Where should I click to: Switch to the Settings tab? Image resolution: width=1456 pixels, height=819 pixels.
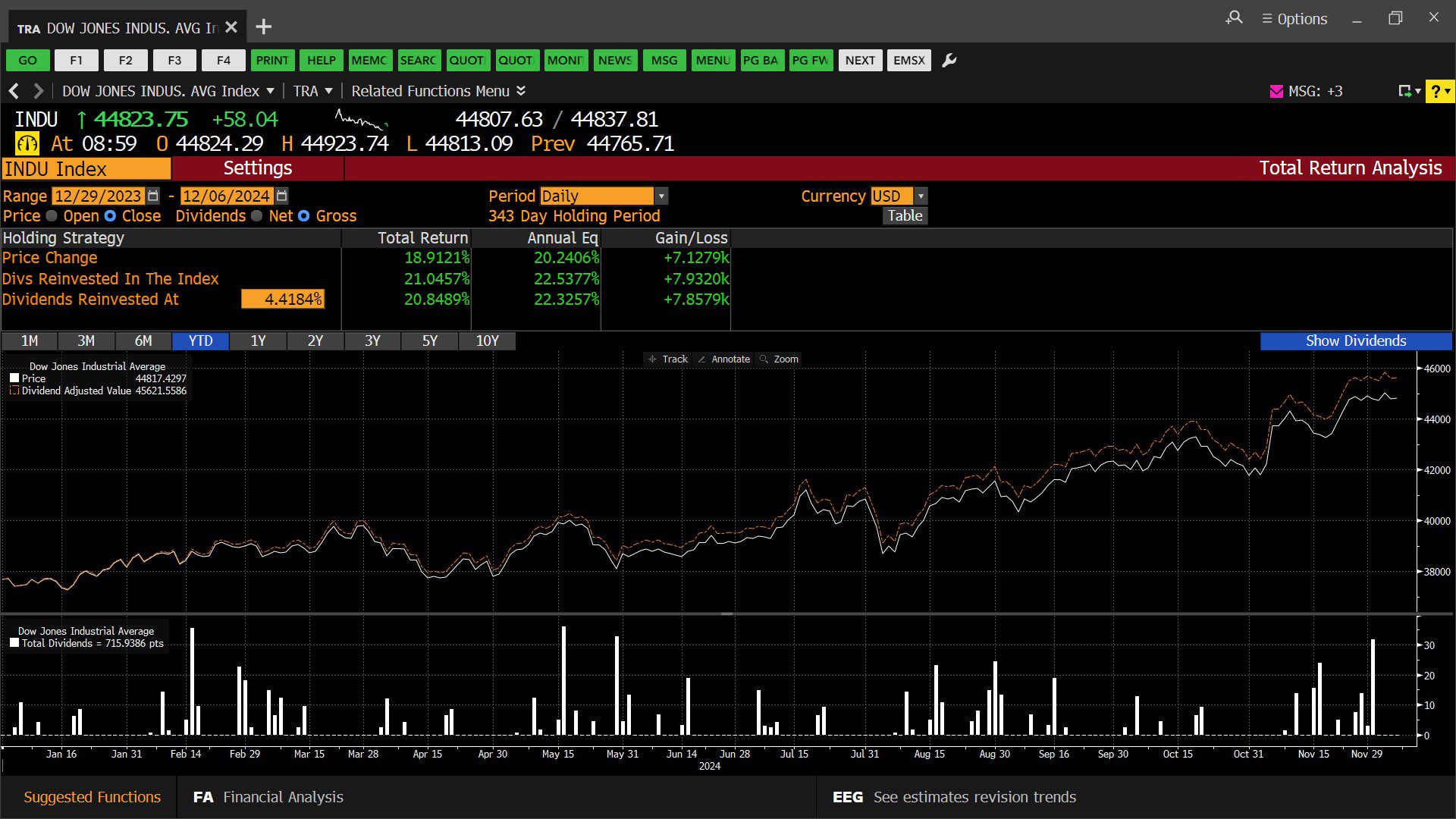[x=258, y=168]
